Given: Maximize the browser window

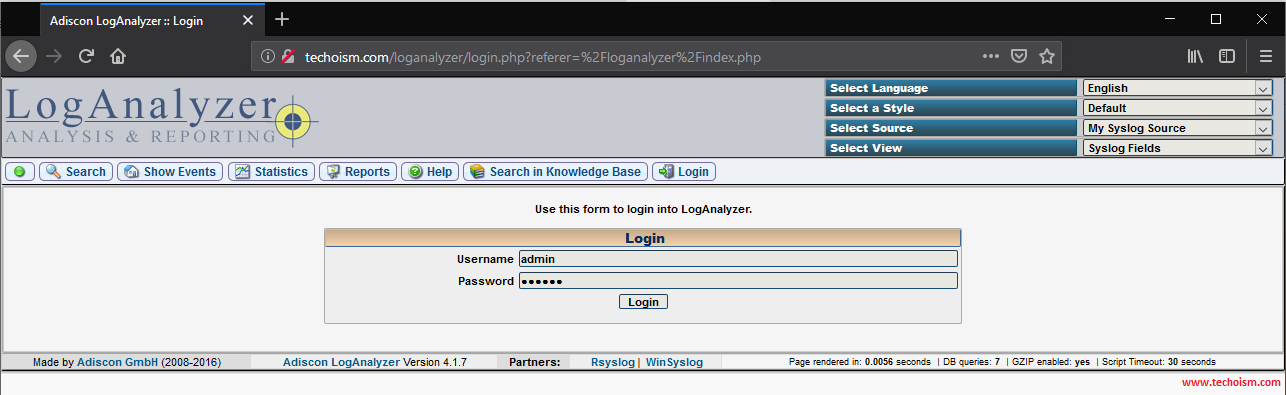Looking at the screenshot, I should 1216,18.
